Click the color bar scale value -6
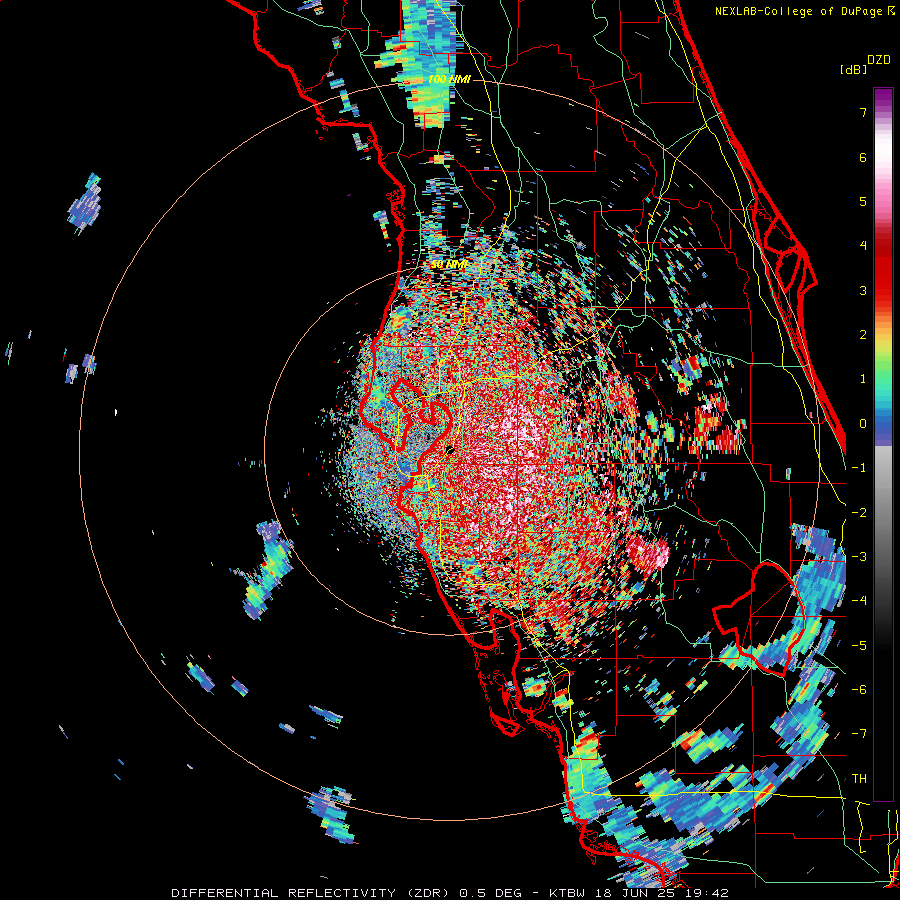 click(x=859, y=689)
